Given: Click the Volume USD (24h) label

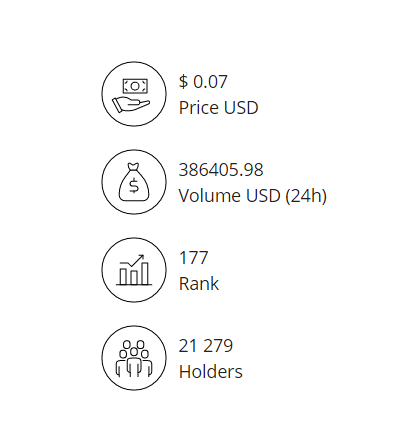Looking at the screenshot, I should coord(253,196).
